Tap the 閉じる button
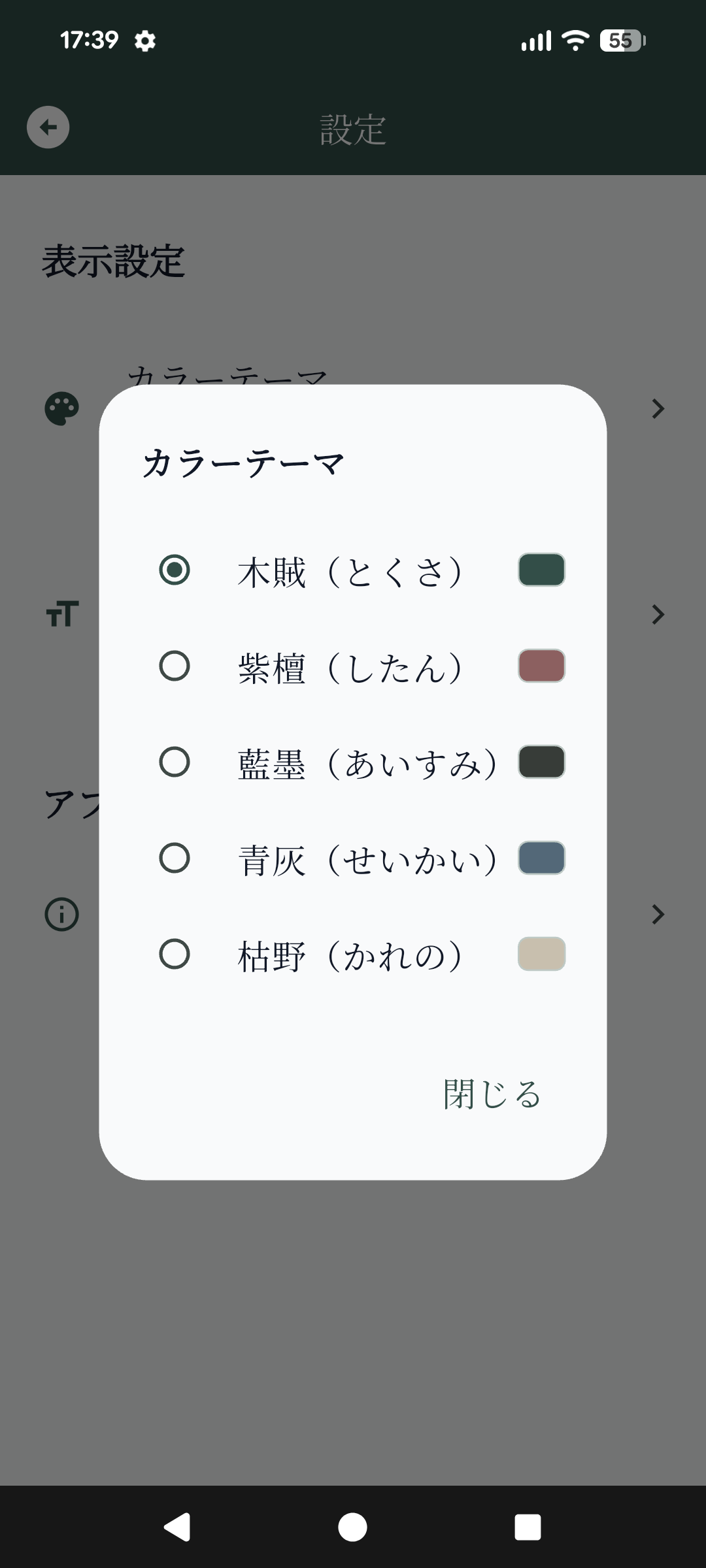Viewport: 706px width, 1568px height. pos(492,1094)
